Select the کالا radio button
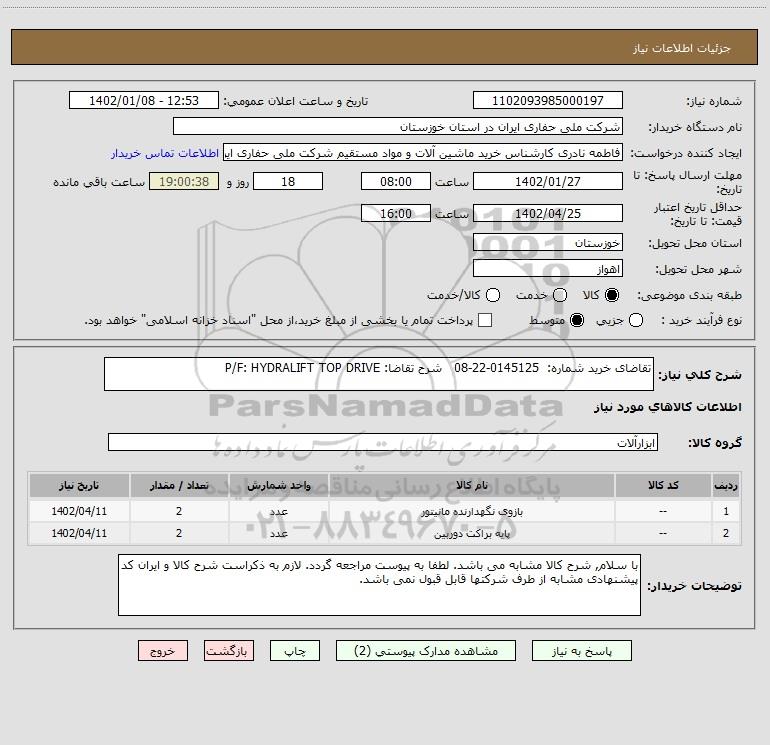The width and height of the screenshot is (770, 745). 612,295
